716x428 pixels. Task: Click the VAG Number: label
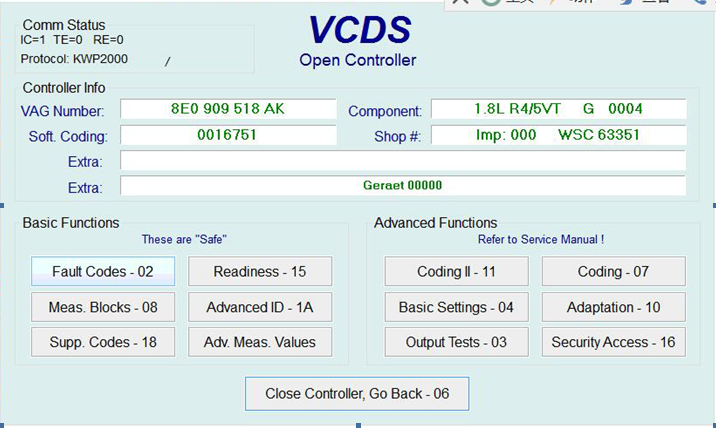point(62,111)
